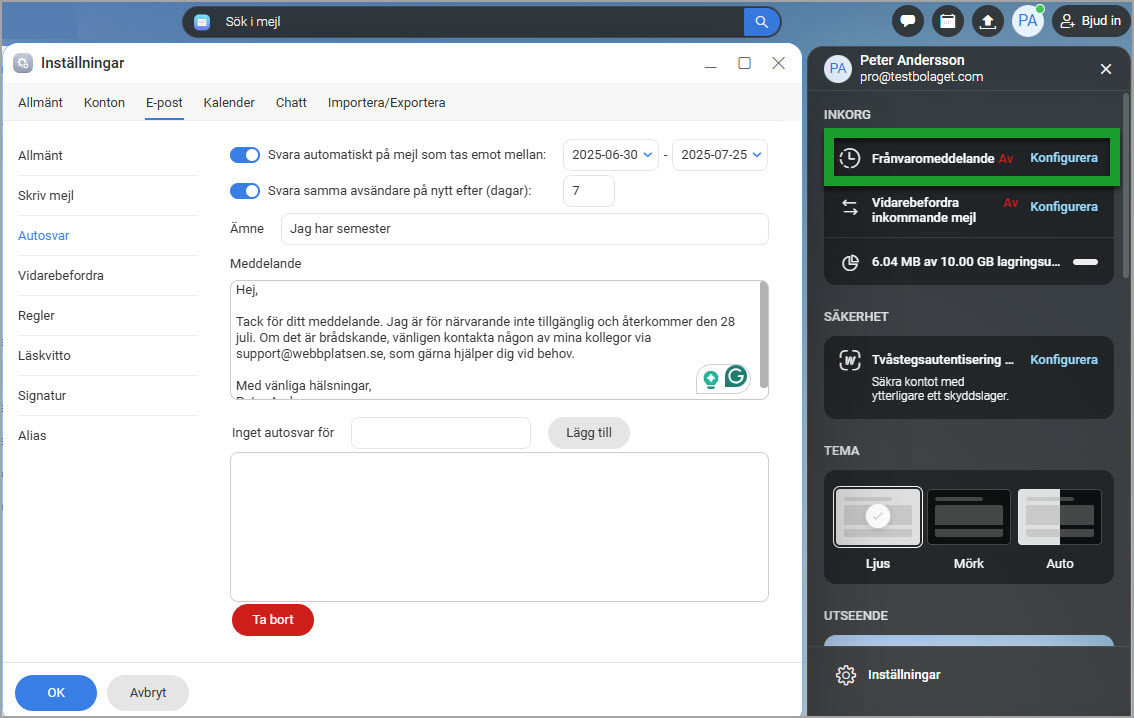This screenshot has height=718, width=1134.
Task: Switch to the Konton tab
Action: [104, 103]
